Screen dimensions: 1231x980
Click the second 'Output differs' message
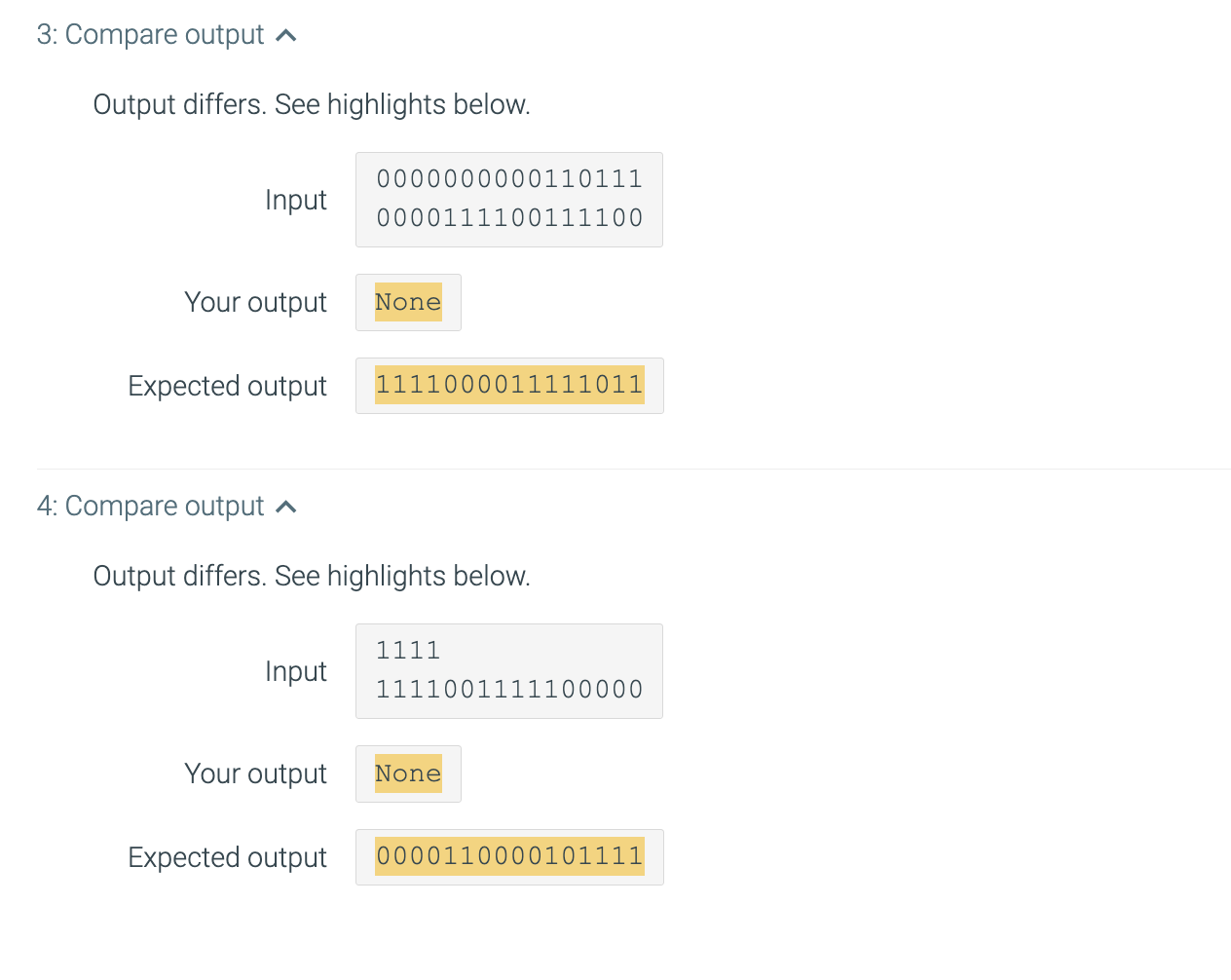(312, 576)
